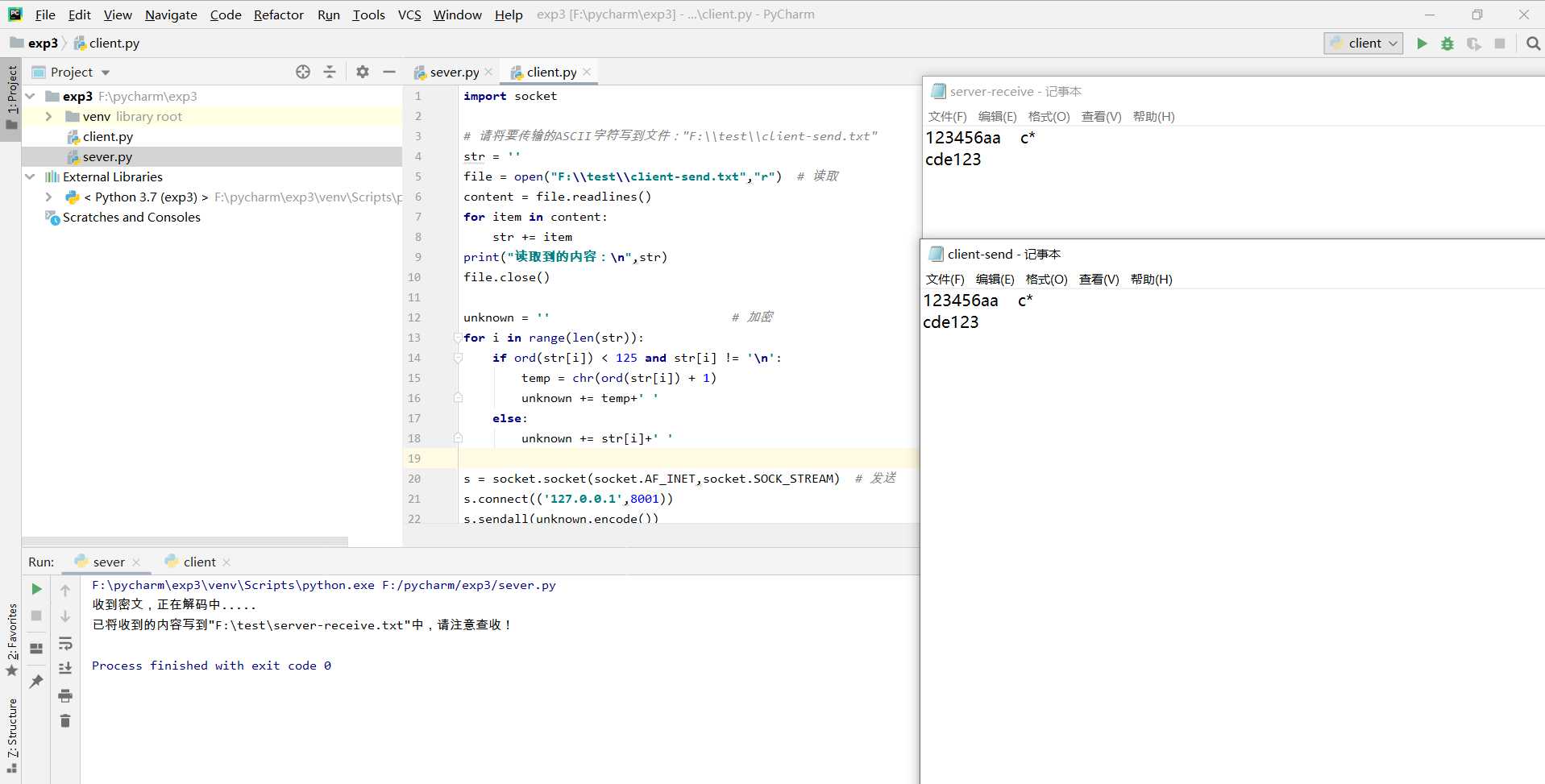Viewport: 1545px width, 784px height.
Task: Stop process in Run panel
Action: (36, 616)
